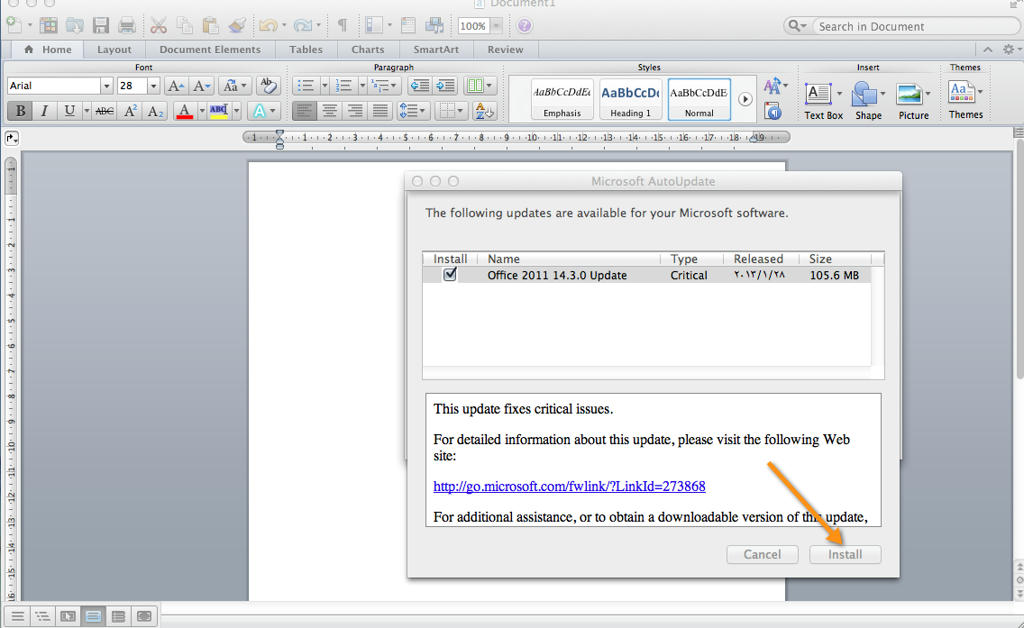Set Align text right
Viewport: 1024px width, 628px height.
355,111
